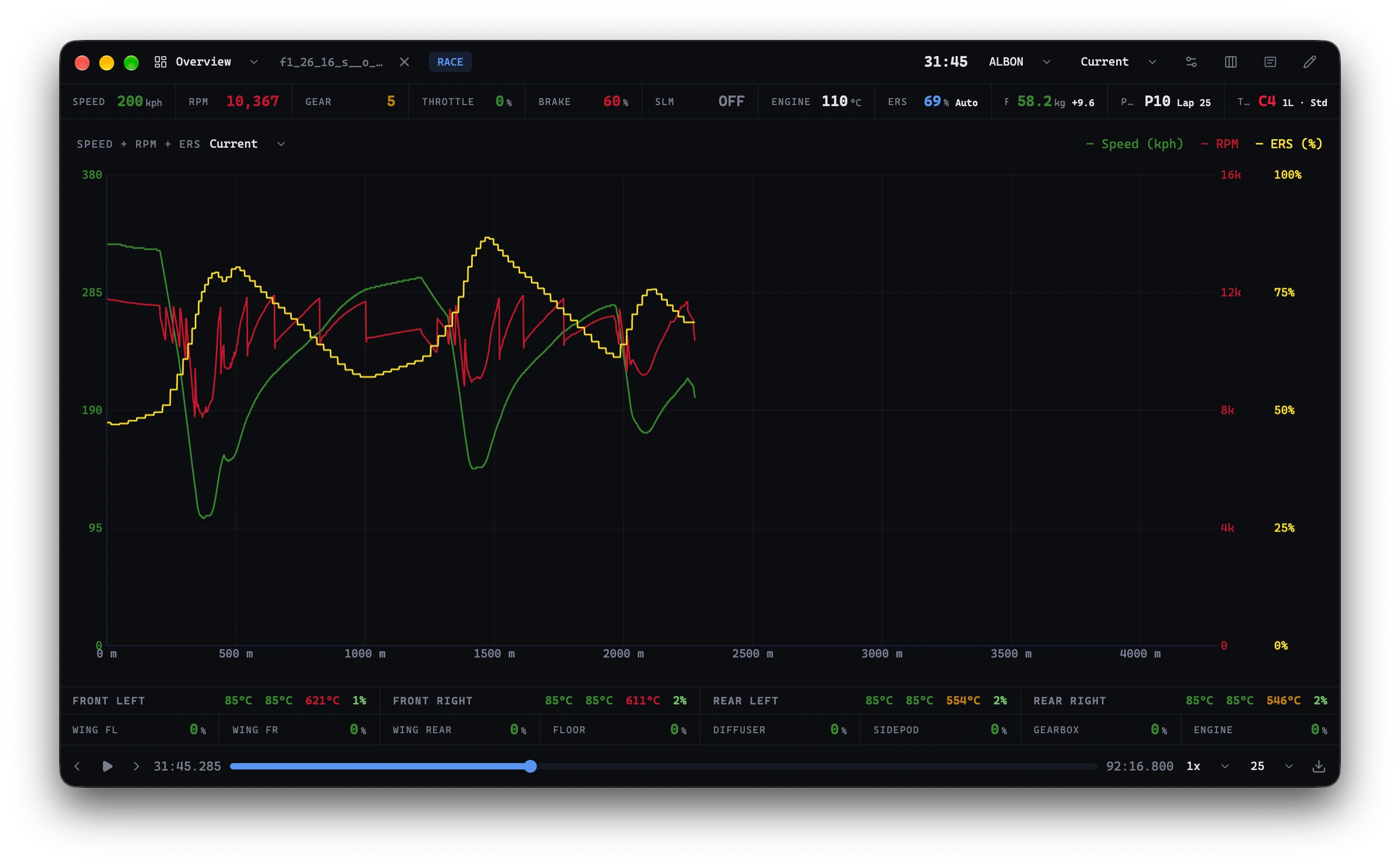The height and width of the screenshot is (866, 1400).
Task: Click the P10 Lap 25 position readout
Action: click(x=1166, y=101)
